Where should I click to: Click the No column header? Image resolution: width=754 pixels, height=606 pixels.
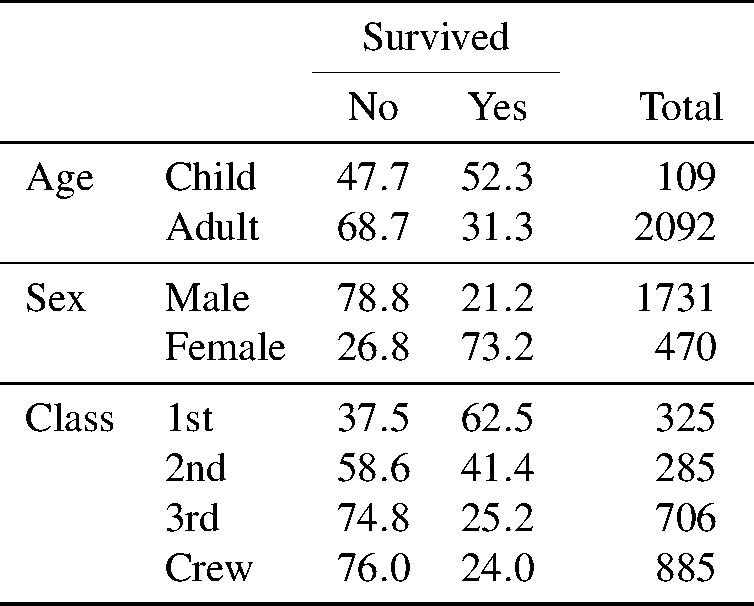(373, 107)
